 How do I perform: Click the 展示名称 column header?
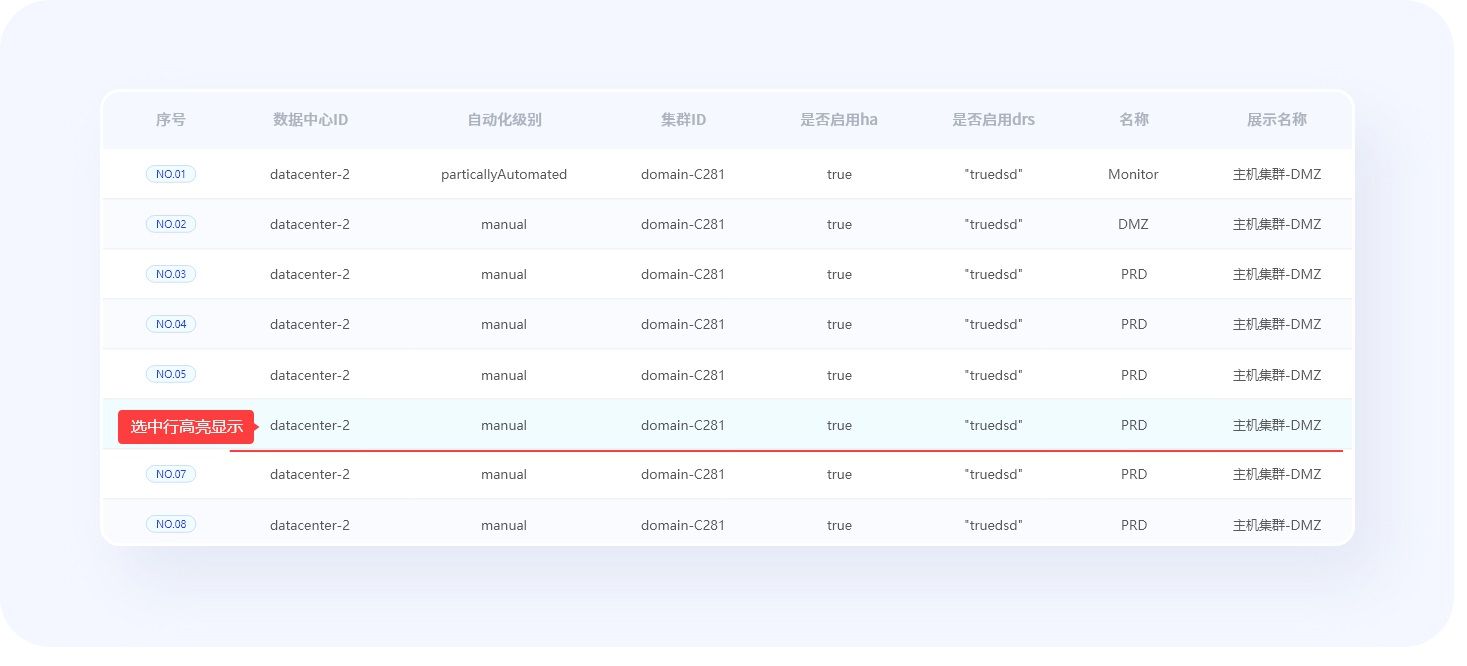(1277, 120)
